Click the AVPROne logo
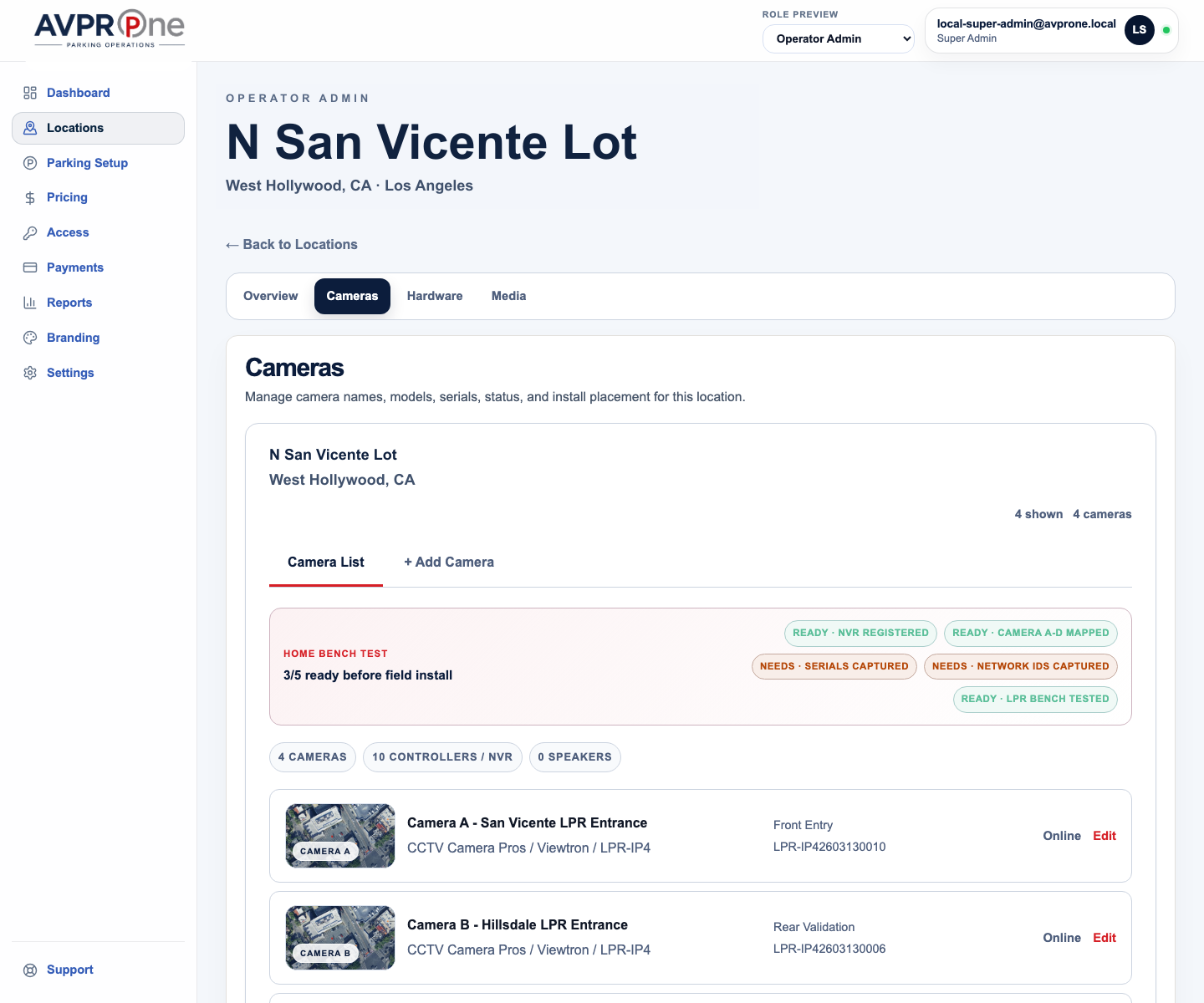1204x1003 pixels. point(110,29)
